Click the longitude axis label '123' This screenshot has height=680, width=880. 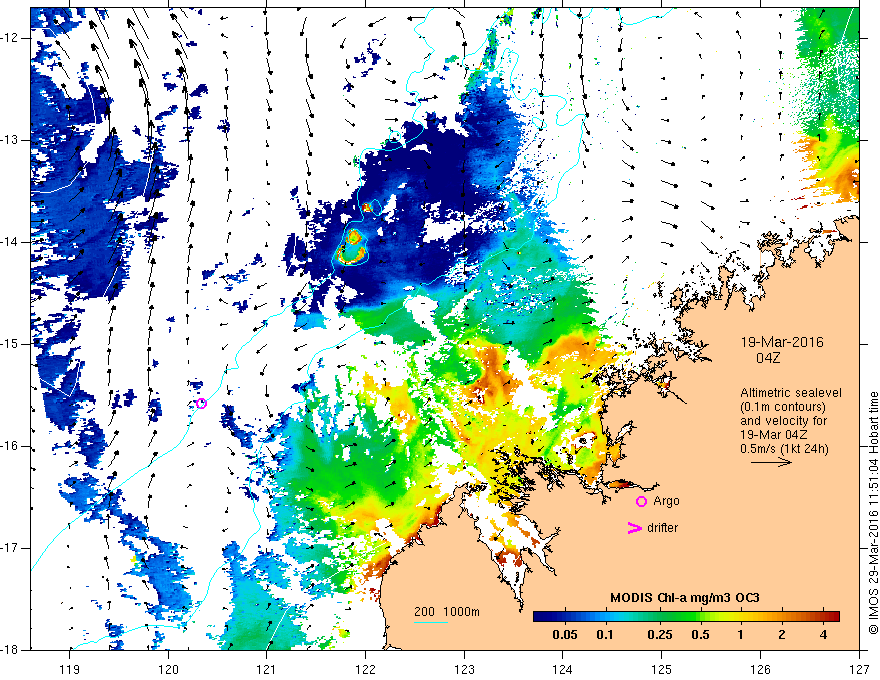coord(464,669)
